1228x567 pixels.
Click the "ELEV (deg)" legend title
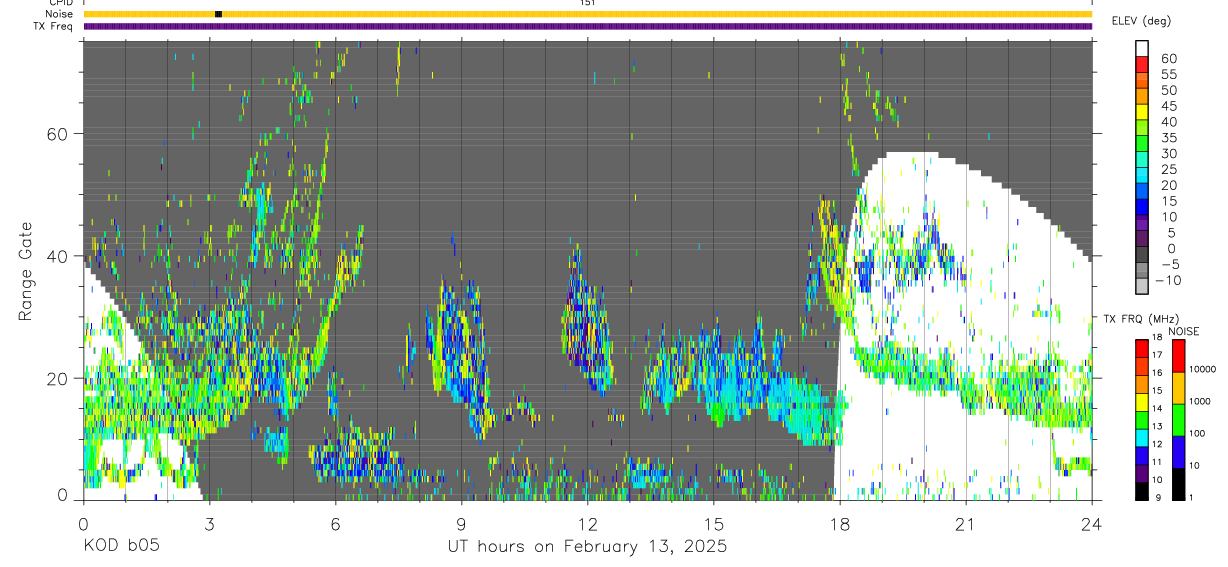[1141, 21]
